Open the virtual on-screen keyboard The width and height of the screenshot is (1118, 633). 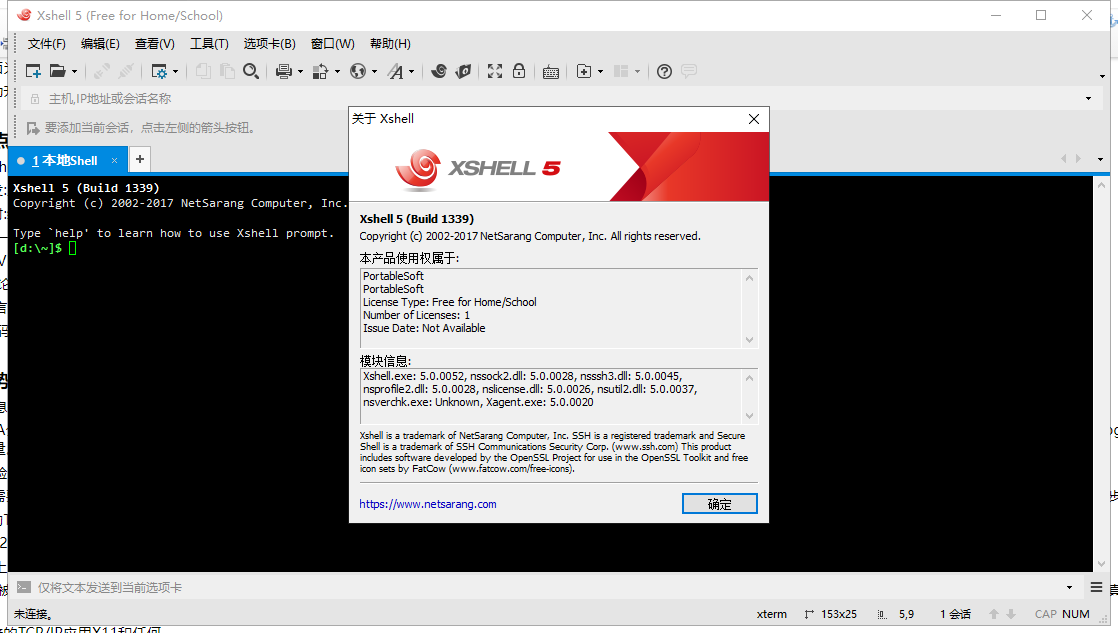550,71
